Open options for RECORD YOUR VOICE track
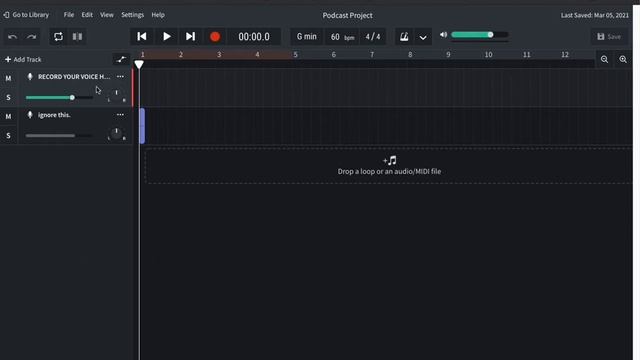Screen dimensions: 640x360 [x=120, y=76]
